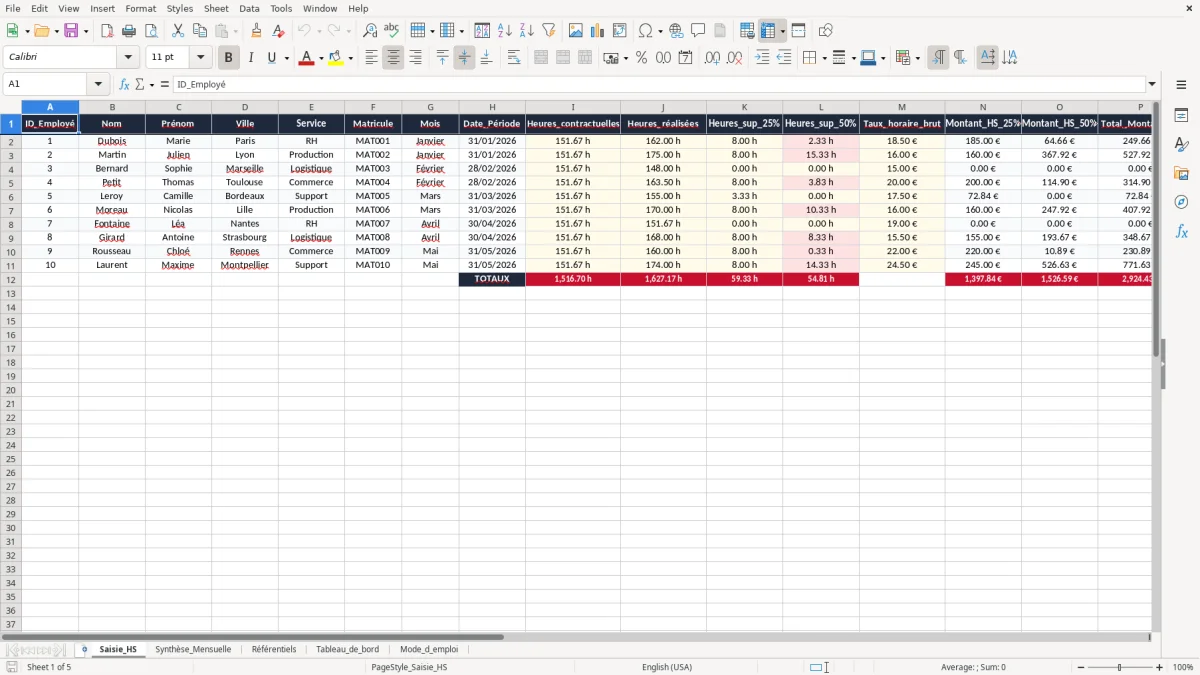
Task: Open the sidebar Navigator compass icon
Action: point(1181,202)
